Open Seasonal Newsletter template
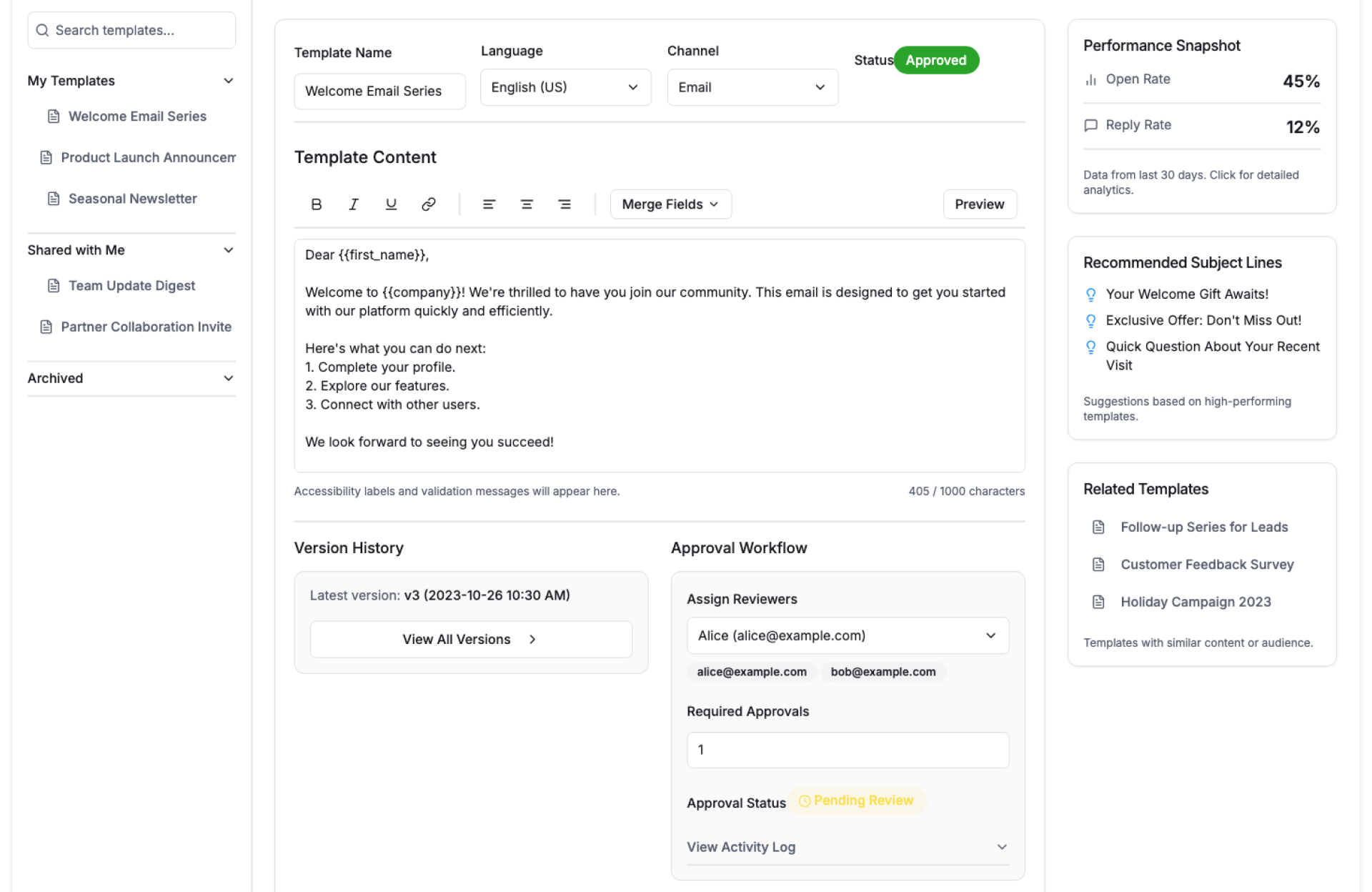 132,199
